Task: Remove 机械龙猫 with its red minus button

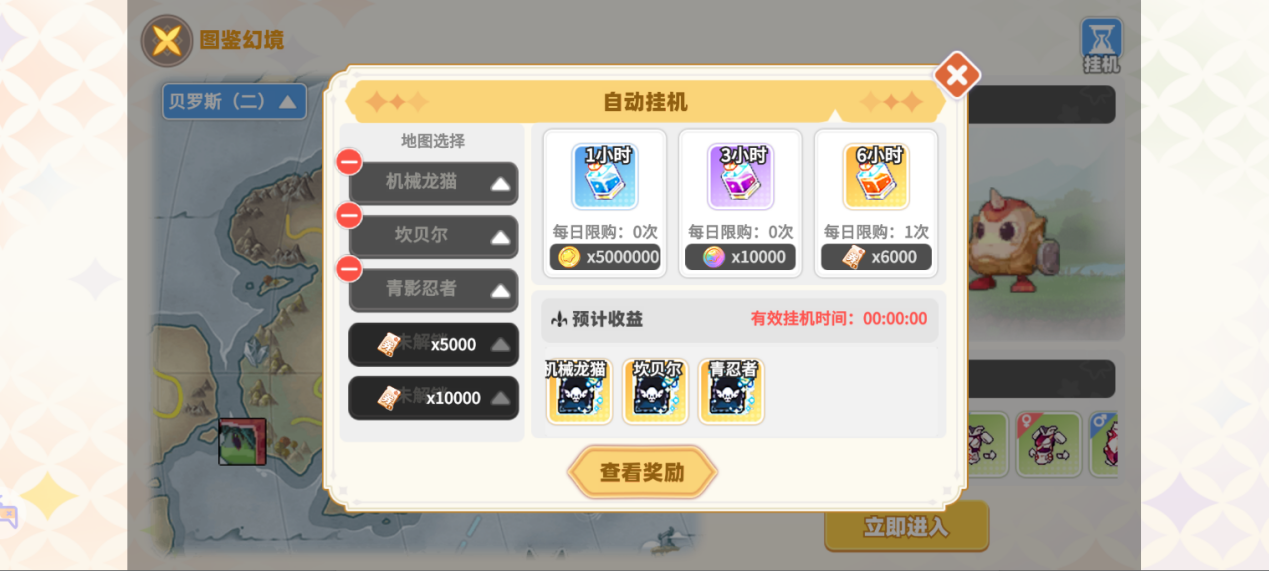Action: click(x=349, y=161)
